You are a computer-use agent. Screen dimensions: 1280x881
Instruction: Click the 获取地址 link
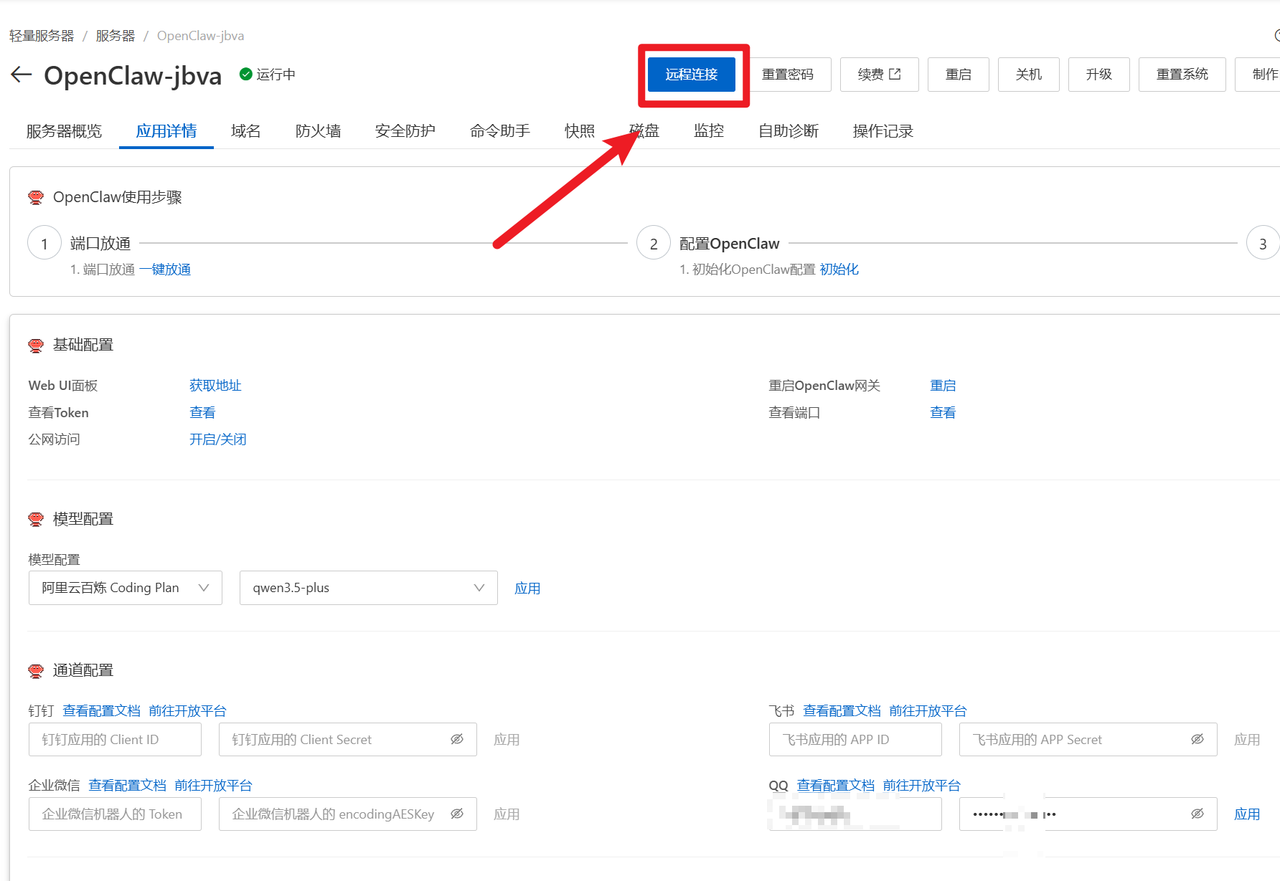coord(216,385)
